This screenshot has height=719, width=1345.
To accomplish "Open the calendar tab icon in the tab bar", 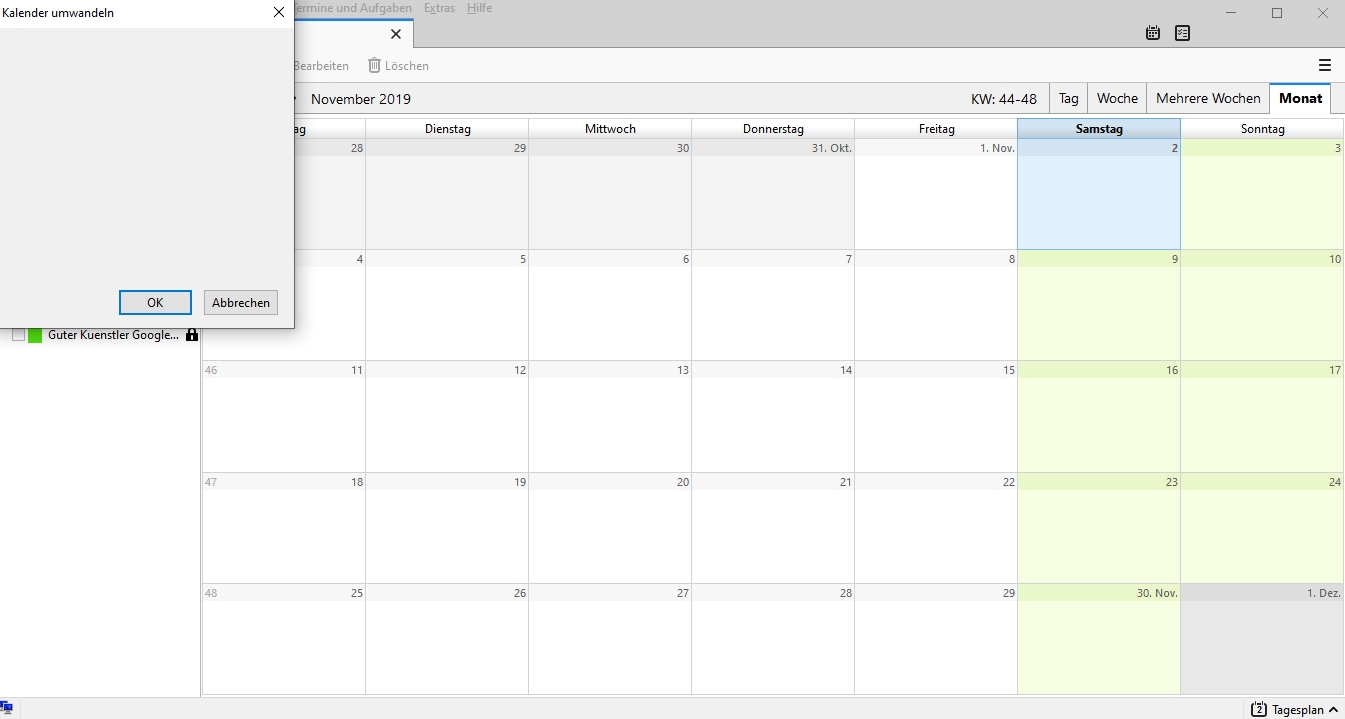I will pos(1153,33).
